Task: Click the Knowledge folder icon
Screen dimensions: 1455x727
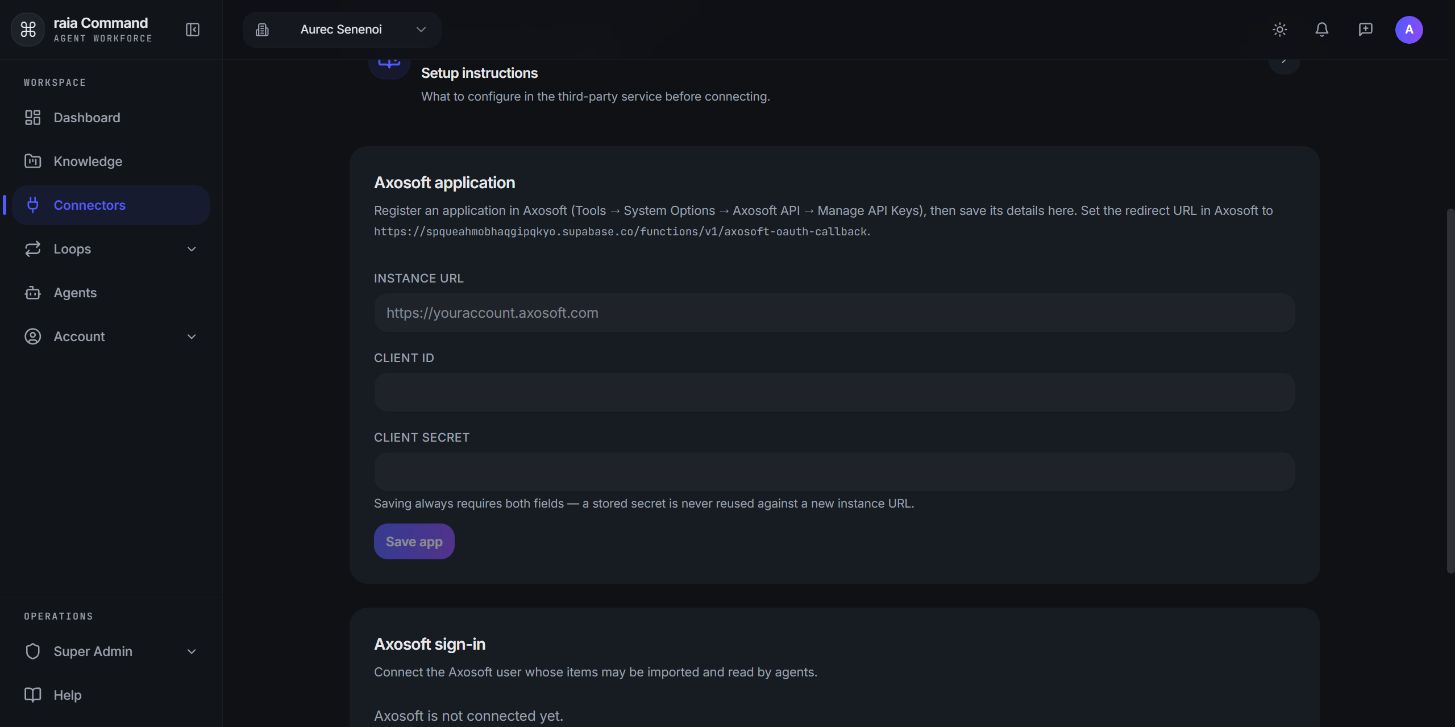Action: click(33, 161)
